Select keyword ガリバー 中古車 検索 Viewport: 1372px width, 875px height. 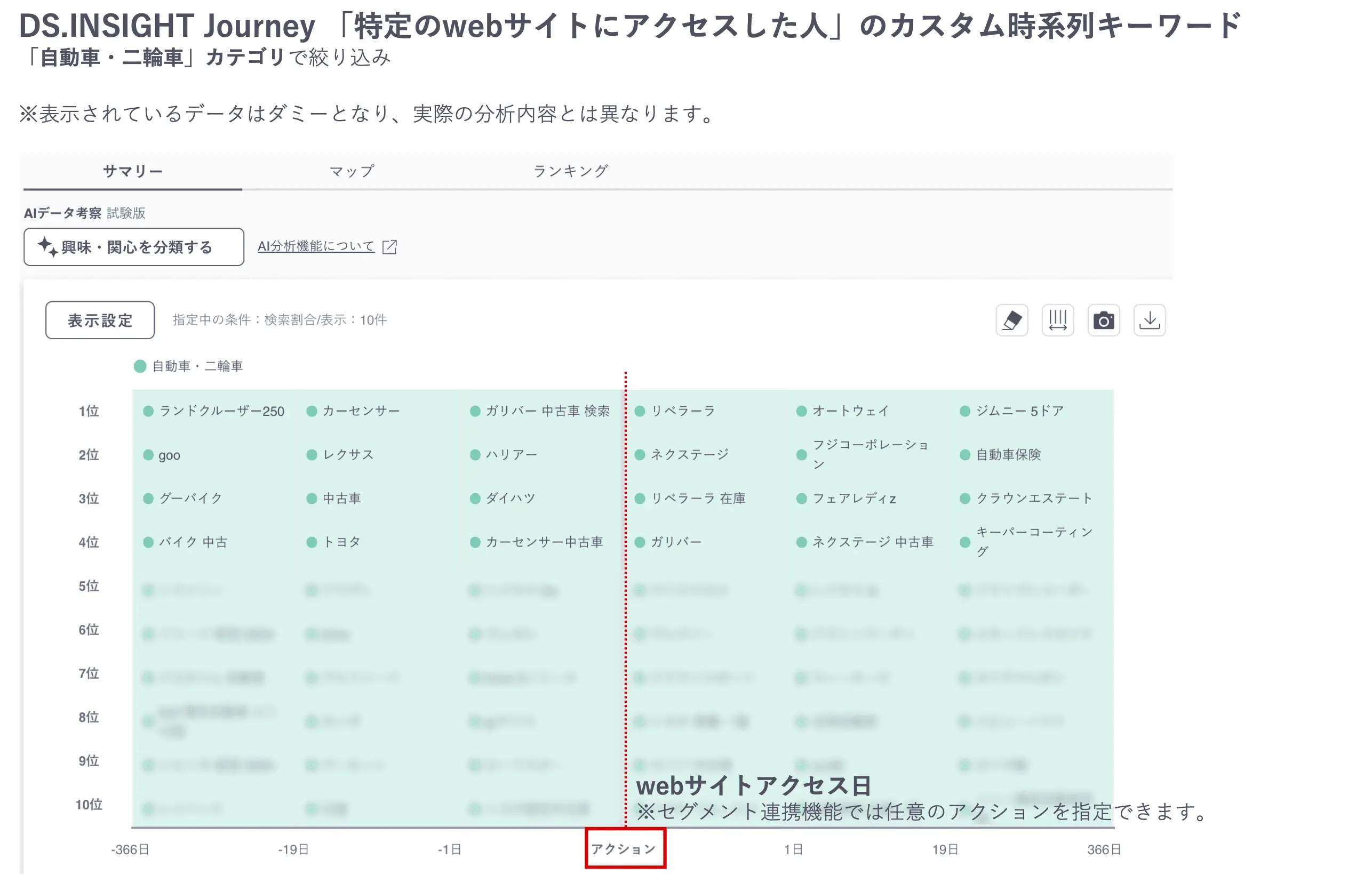(547, 411)
